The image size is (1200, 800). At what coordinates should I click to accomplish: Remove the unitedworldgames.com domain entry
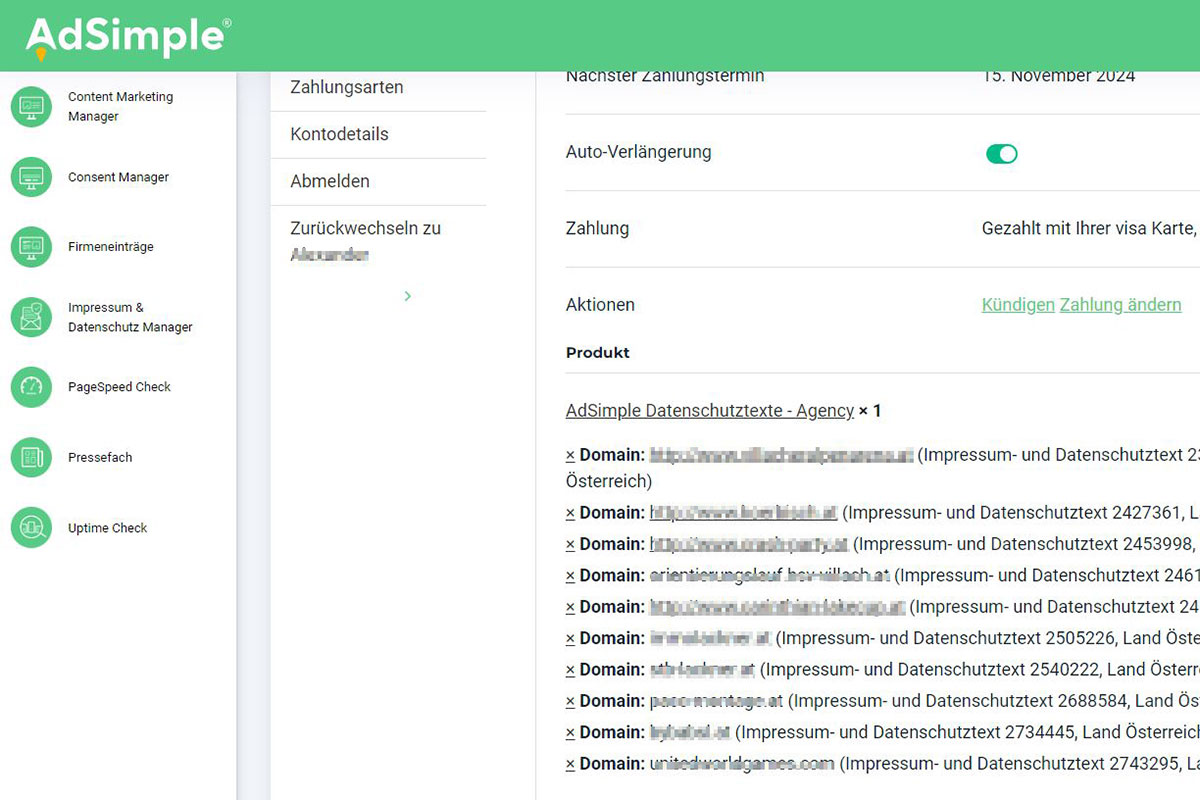coord(570,764)
